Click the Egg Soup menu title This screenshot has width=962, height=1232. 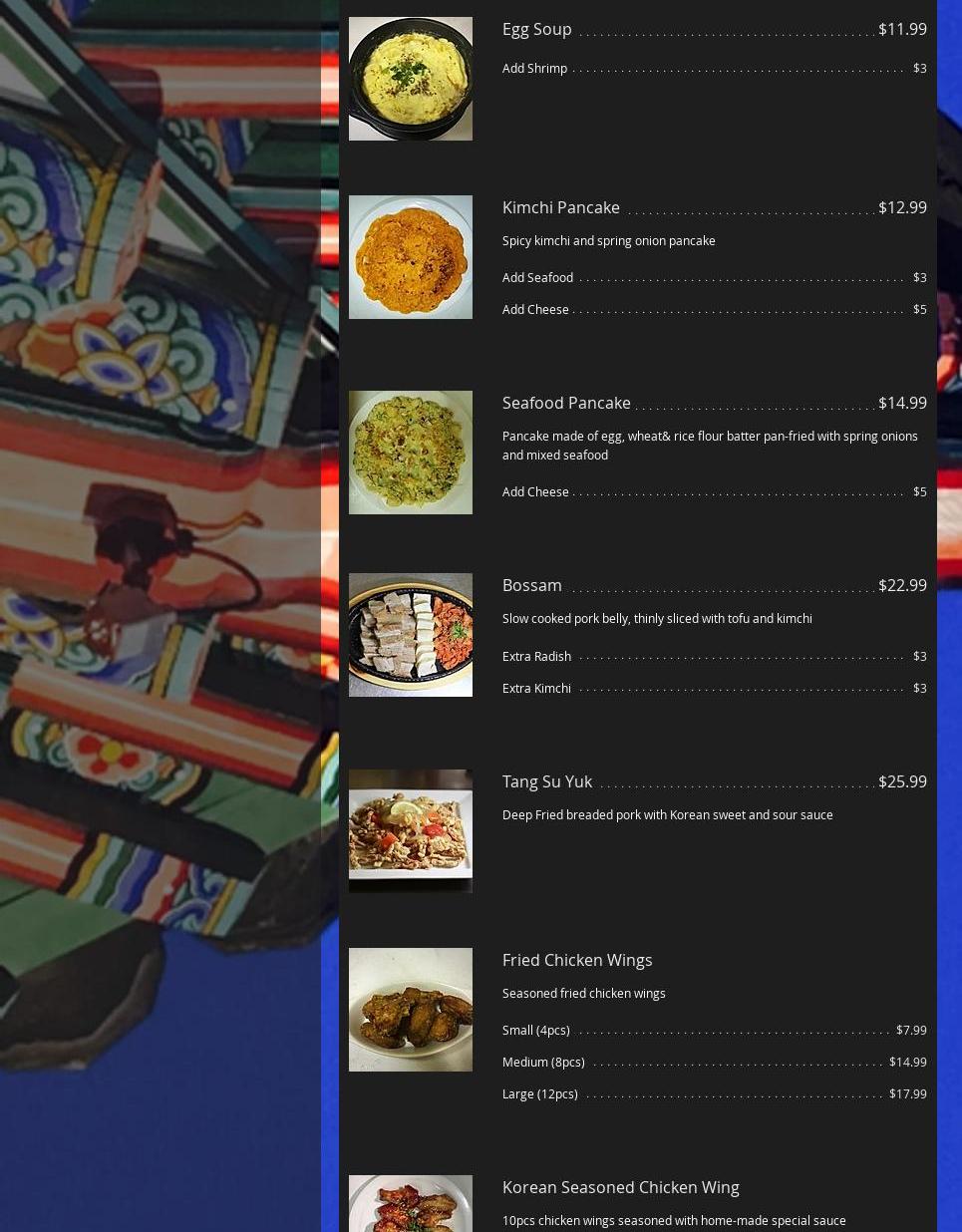coord(537,29)
